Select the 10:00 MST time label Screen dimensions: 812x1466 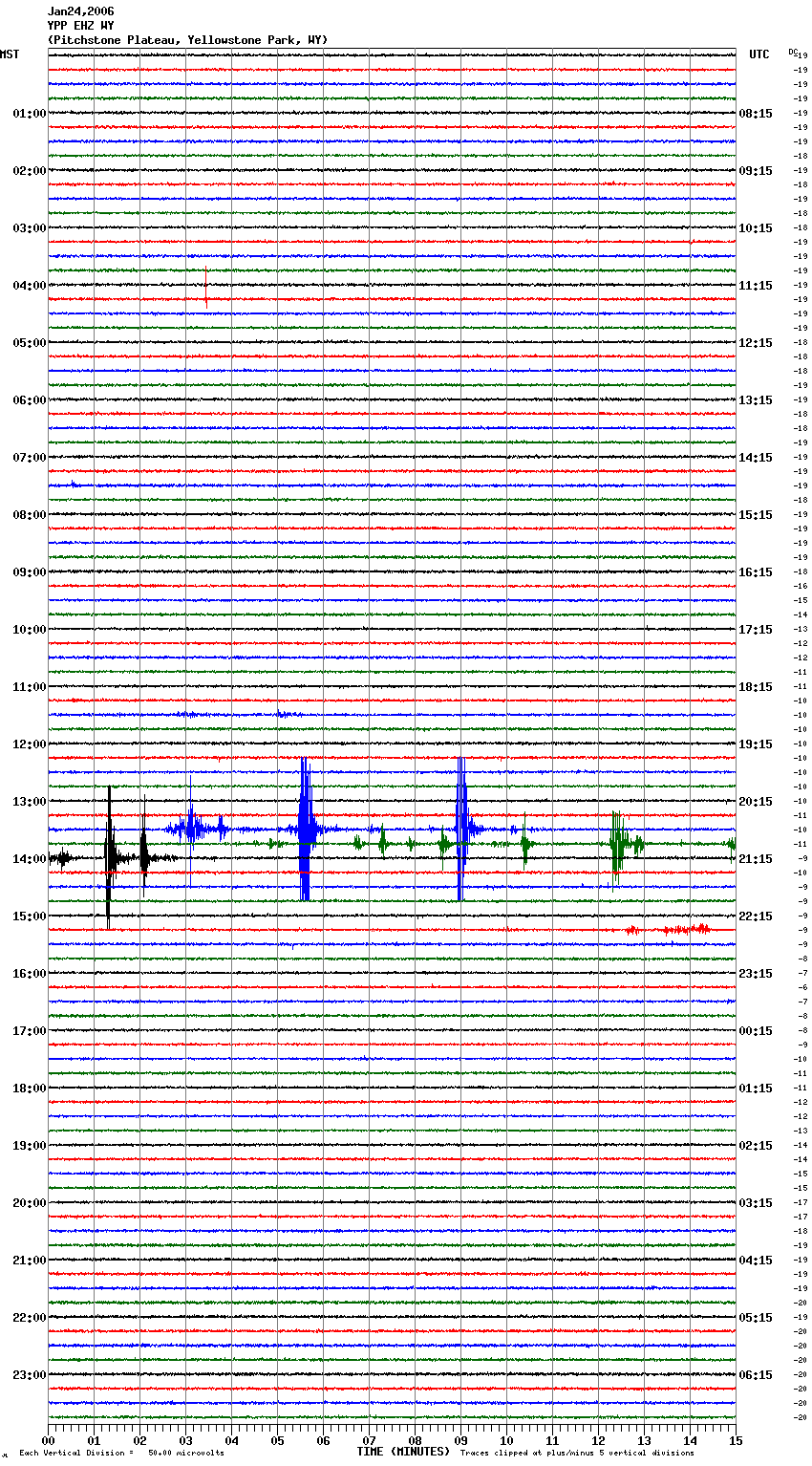pos(29,630)
